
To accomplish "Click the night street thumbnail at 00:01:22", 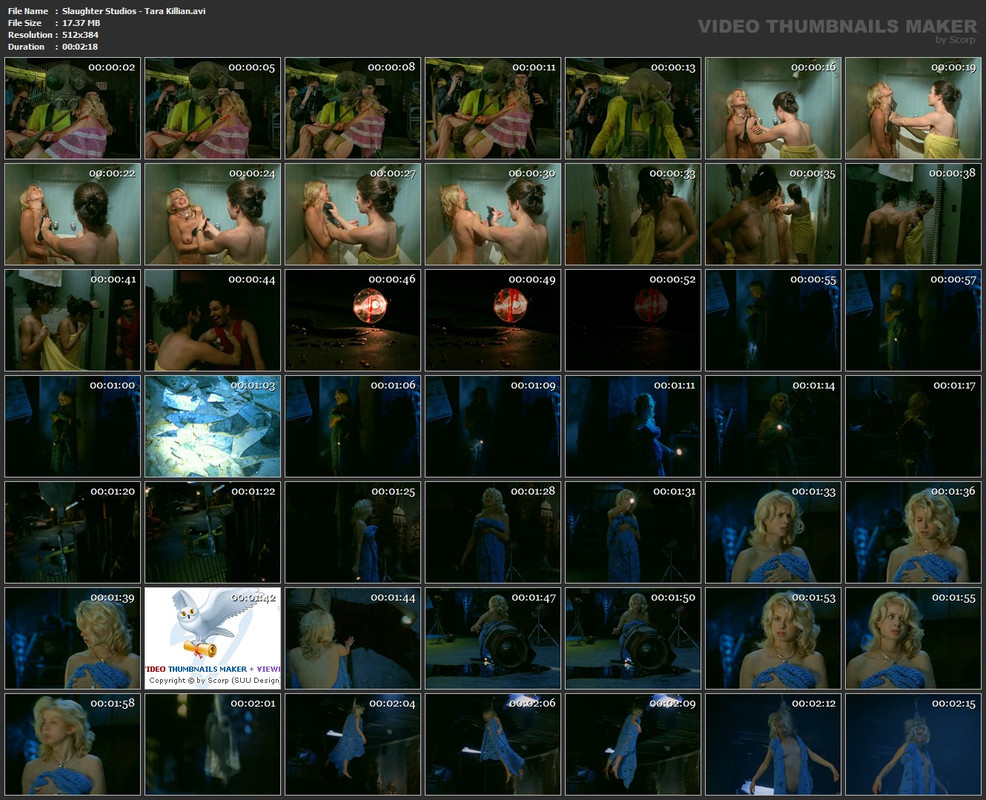I will click(x=213, y=532).
